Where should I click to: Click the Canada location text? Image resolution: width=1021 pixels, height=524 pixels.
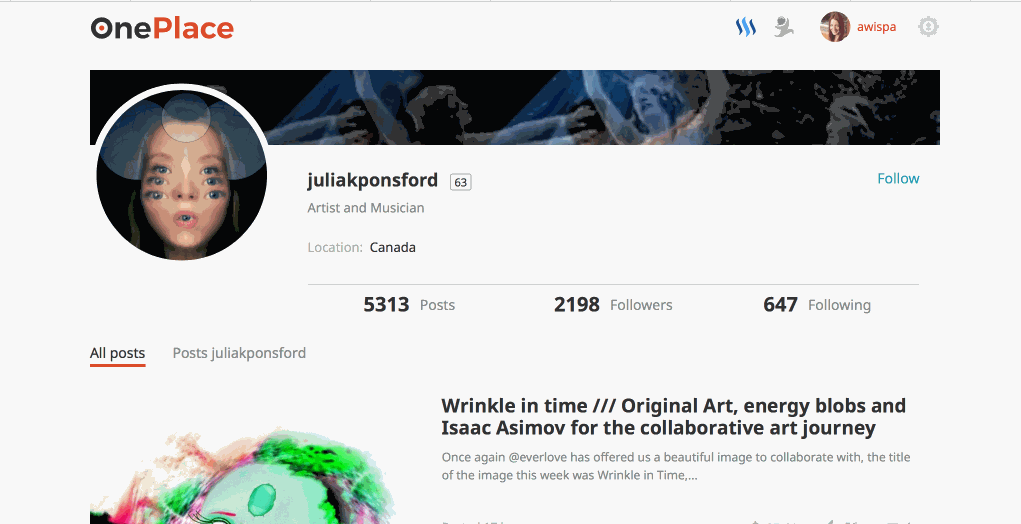coord(393,247)
